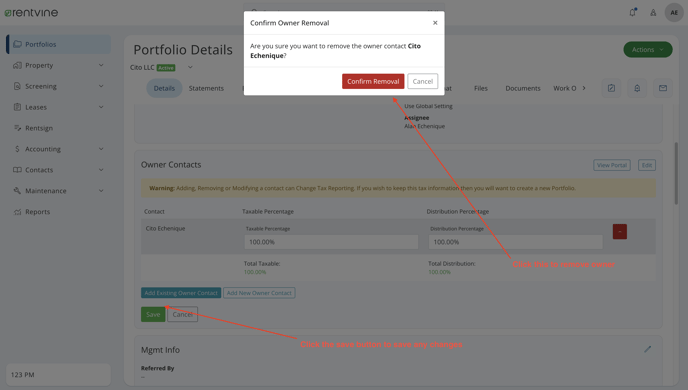The image size is (688, 390).
Task: Switch to the Details tab
Action: tap(164, 88)
